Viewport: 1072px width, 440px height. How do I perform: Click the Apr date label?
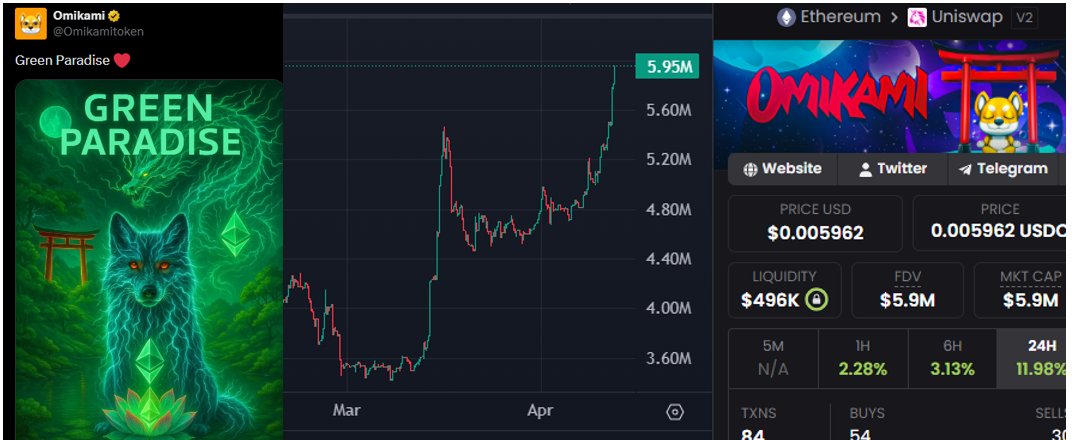(x=540, y=411)
